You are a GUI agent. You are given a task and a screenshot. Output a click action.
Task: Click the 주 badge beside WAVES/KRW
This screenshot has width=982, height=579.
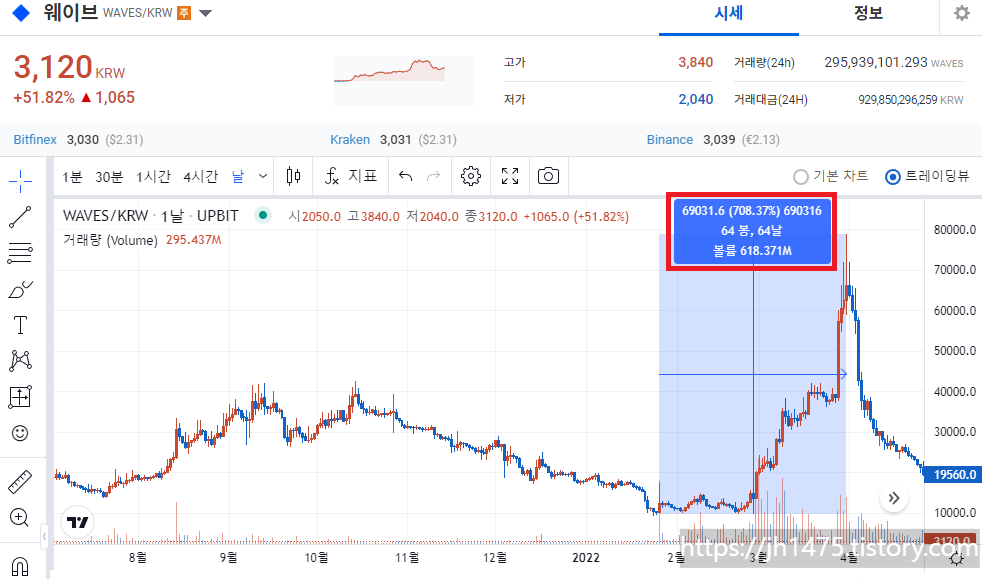click(183, 13)
